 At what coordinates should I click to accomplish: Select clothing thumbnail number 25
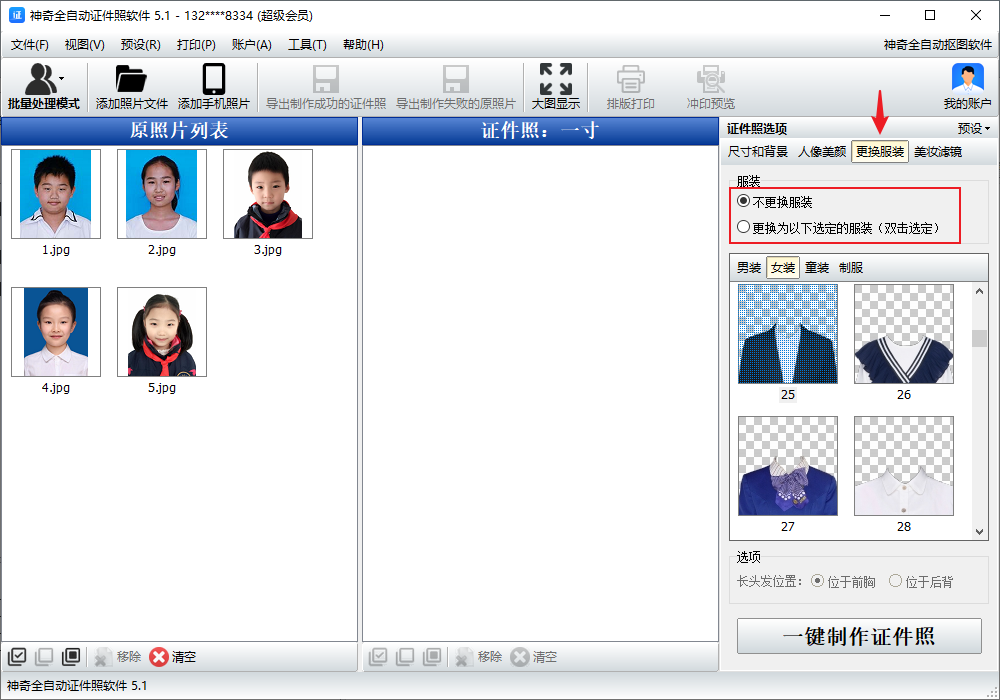pyautogui.click(x=788, y=334)
